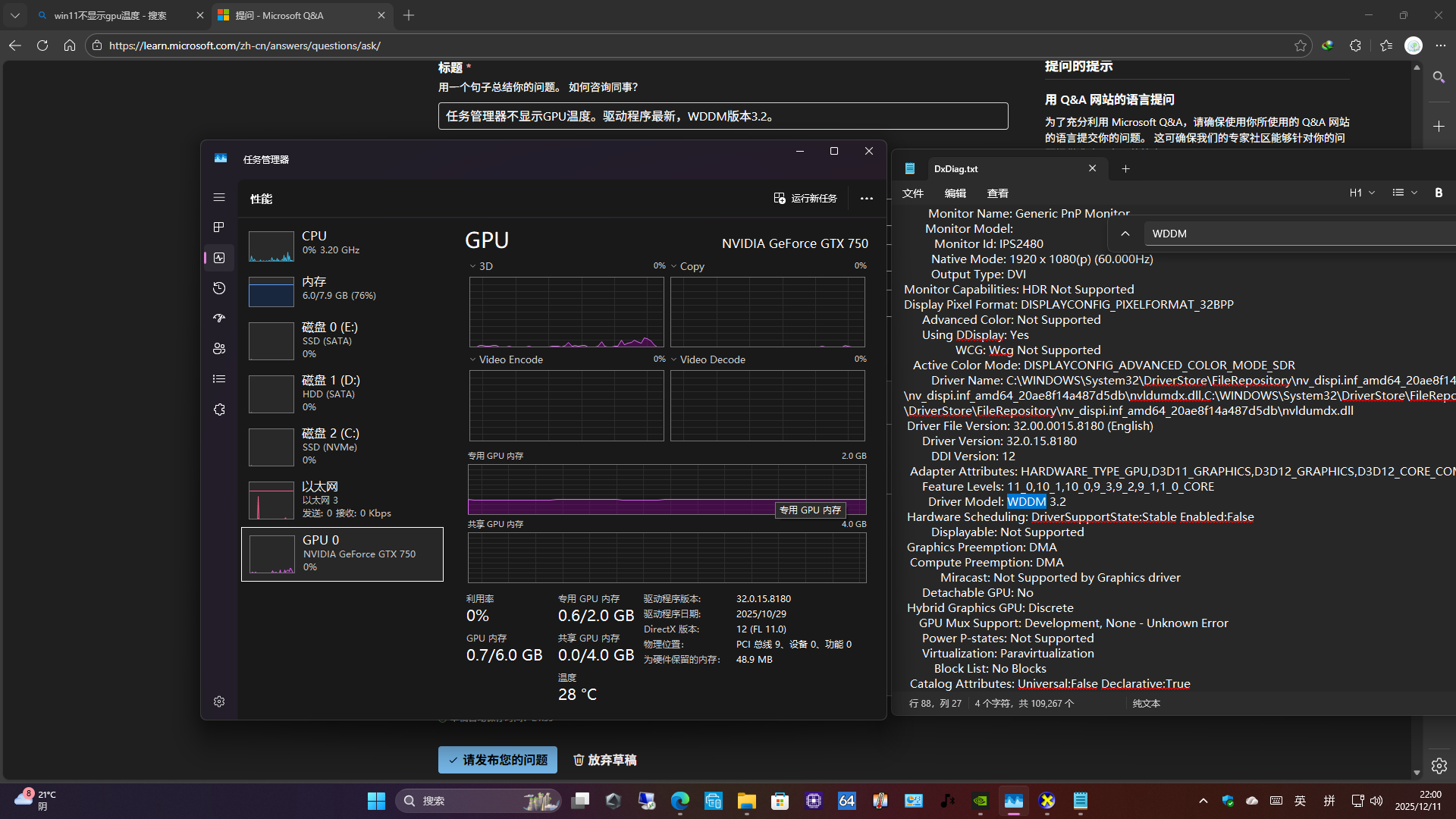Open the 编辑 menu in Notepad

[955, 193]
